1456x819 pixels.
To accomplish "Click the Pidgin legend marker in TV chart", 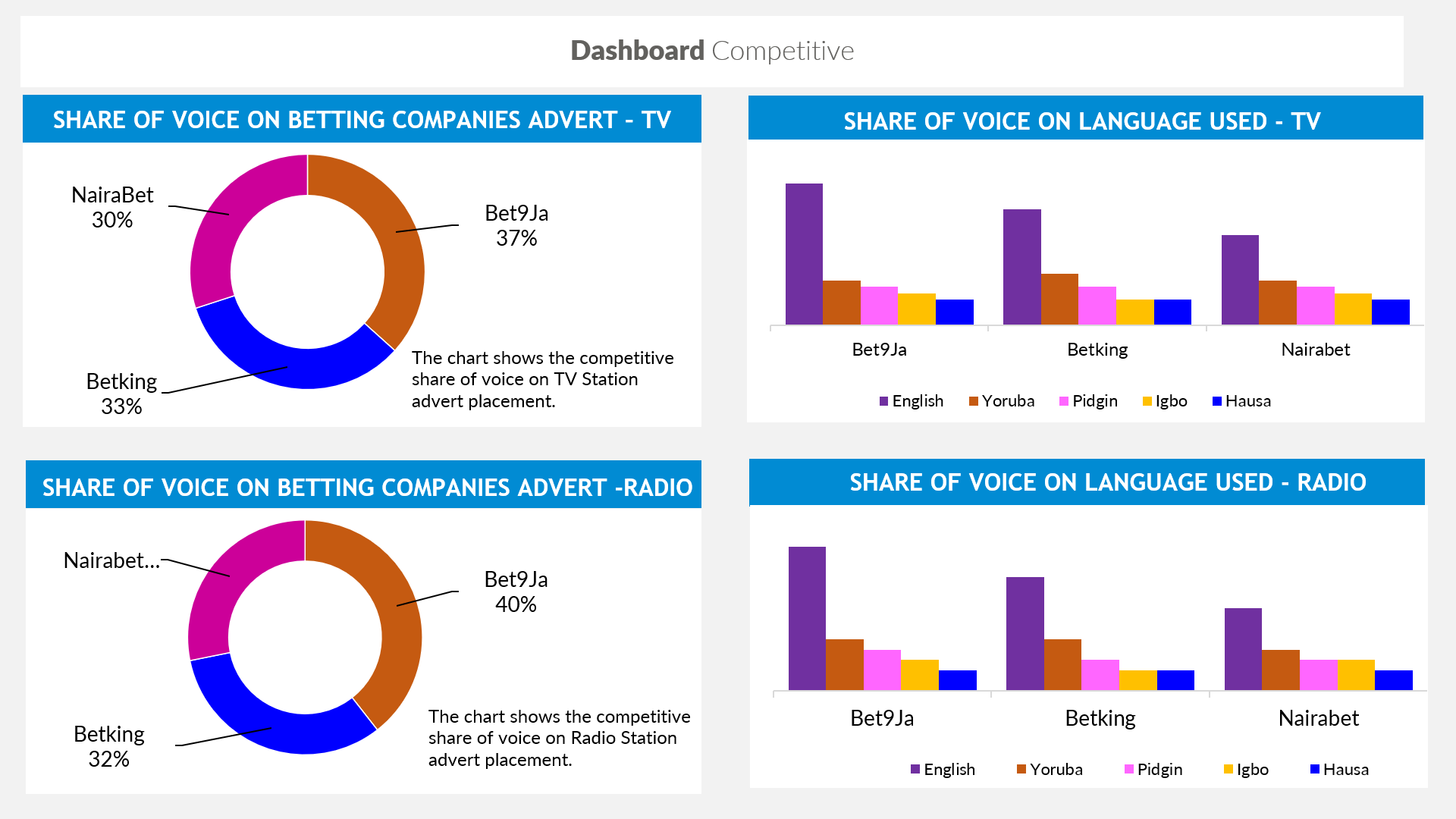I will coord(1064,401).
